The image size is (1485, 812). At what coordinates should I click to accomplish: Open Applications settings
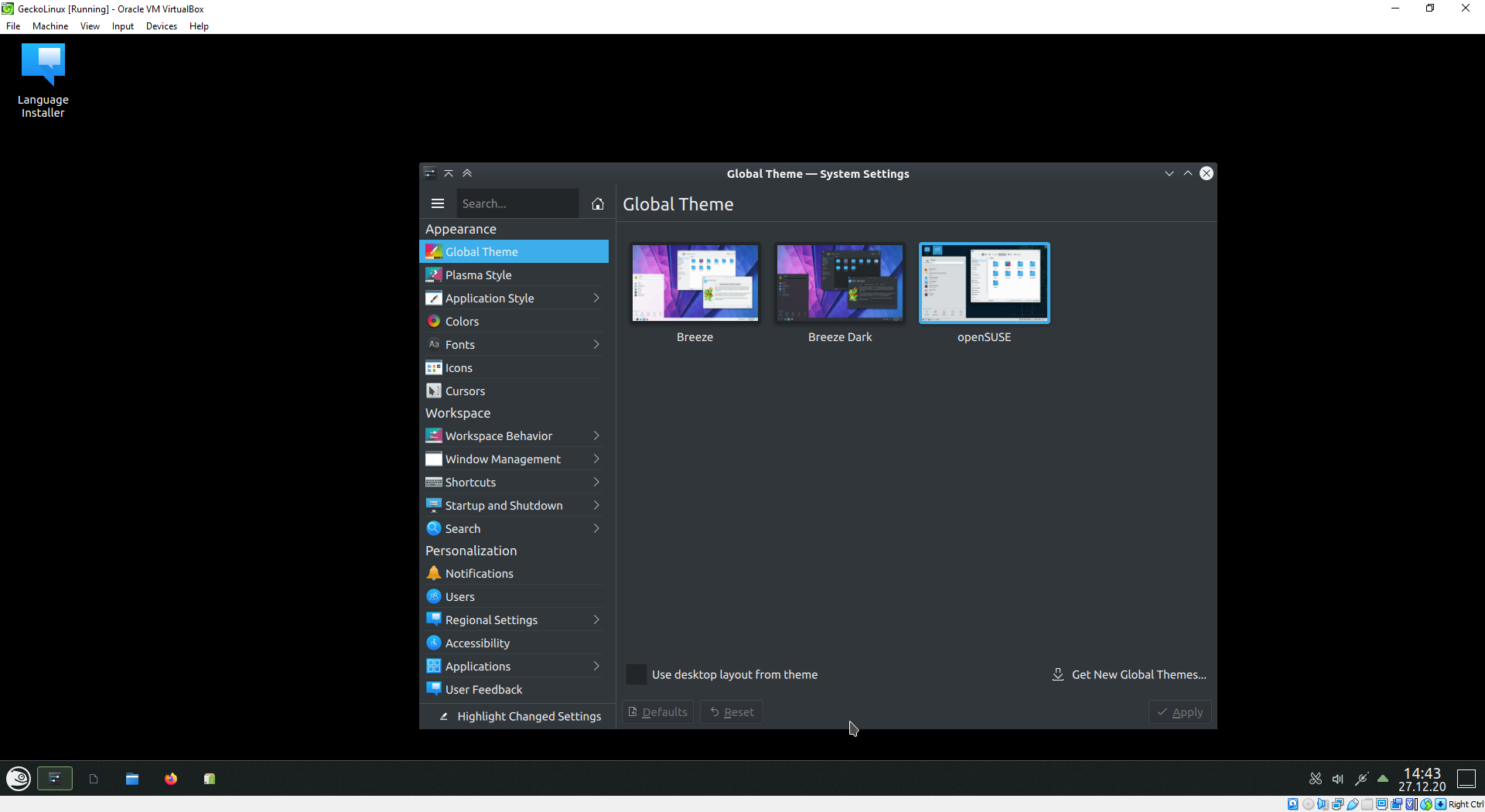[x=514, y=666]
